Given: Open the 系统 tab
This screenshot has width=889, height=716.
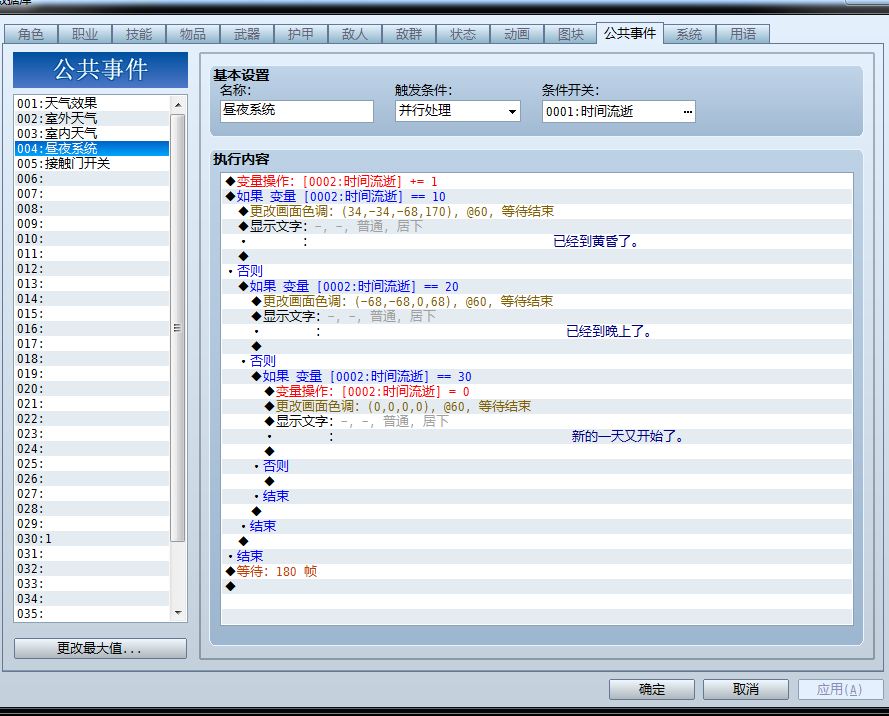Looking at the screenshot, I should point(689,34).
